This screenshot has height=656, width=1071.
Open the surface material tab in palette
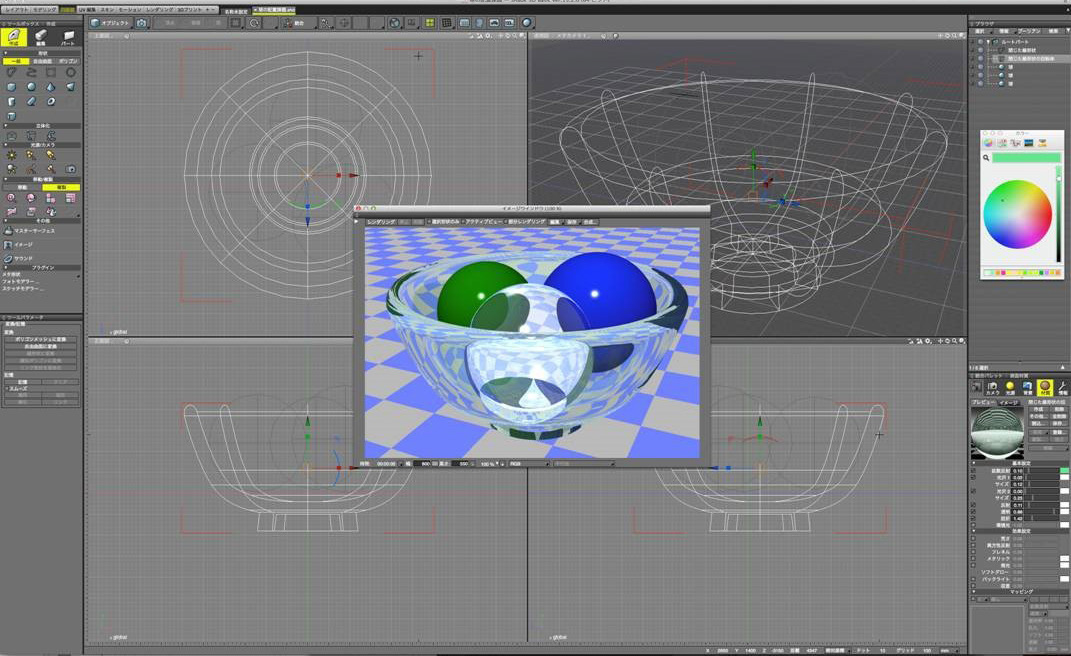tap(1045, 388)
